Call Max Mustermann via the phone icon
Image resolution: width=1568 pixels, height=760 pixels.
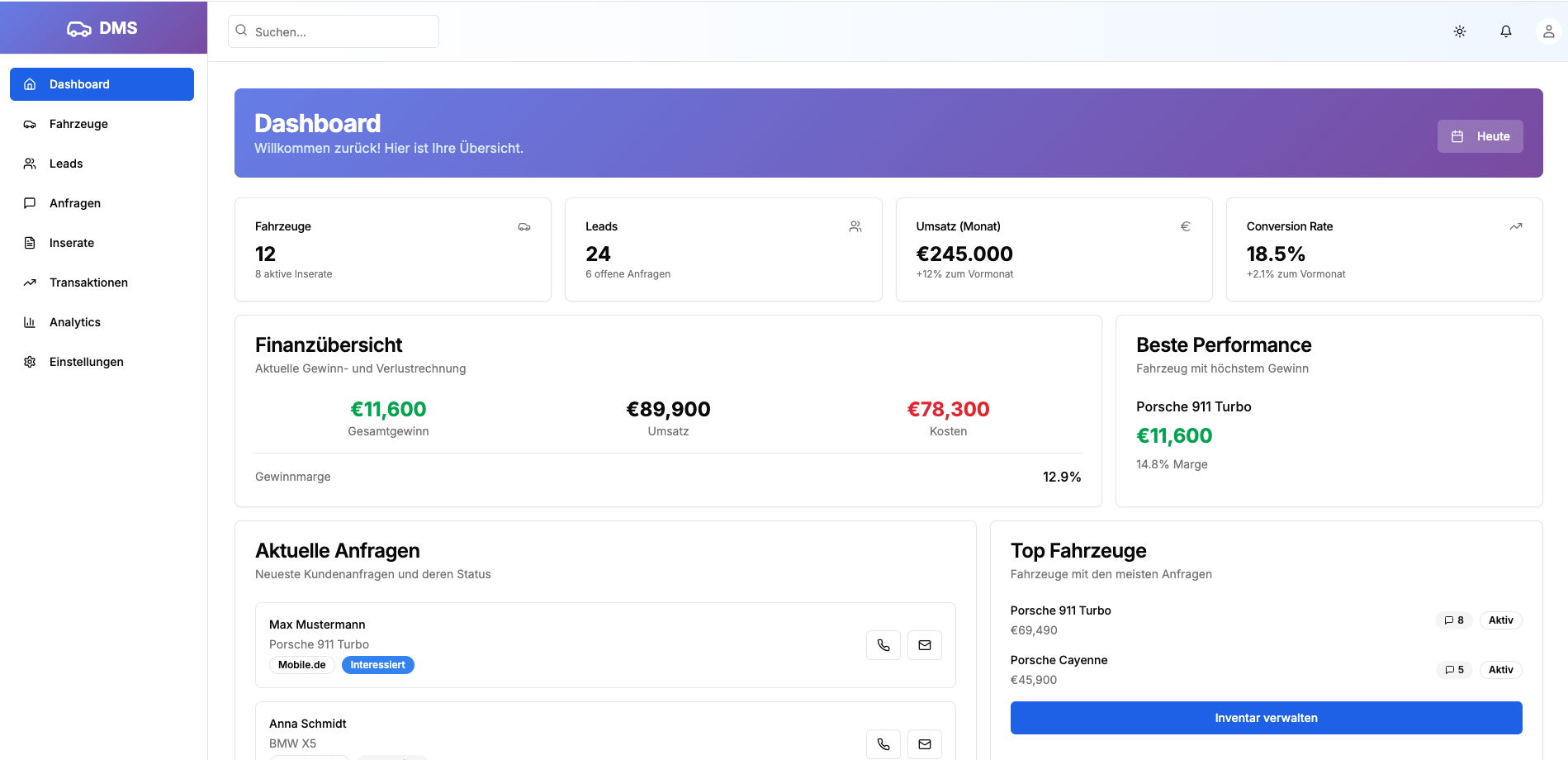pyautogui.click(x=883, y=645)
